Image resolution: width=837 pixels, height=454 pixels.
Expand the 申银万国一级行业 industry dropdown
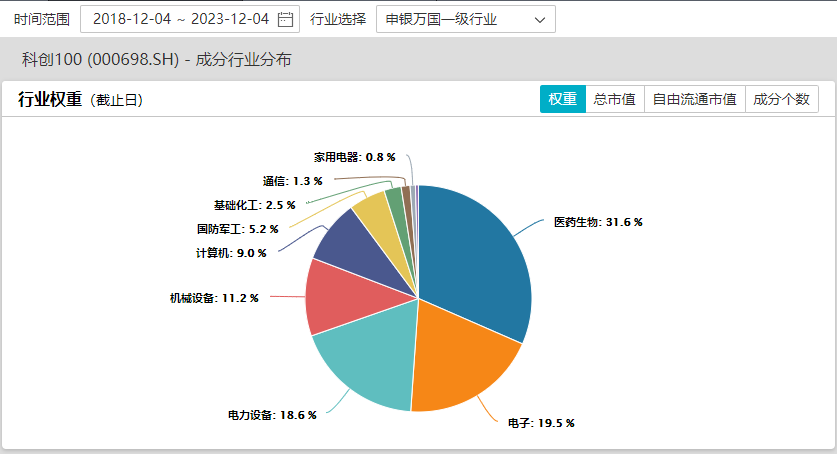point(465,19)
